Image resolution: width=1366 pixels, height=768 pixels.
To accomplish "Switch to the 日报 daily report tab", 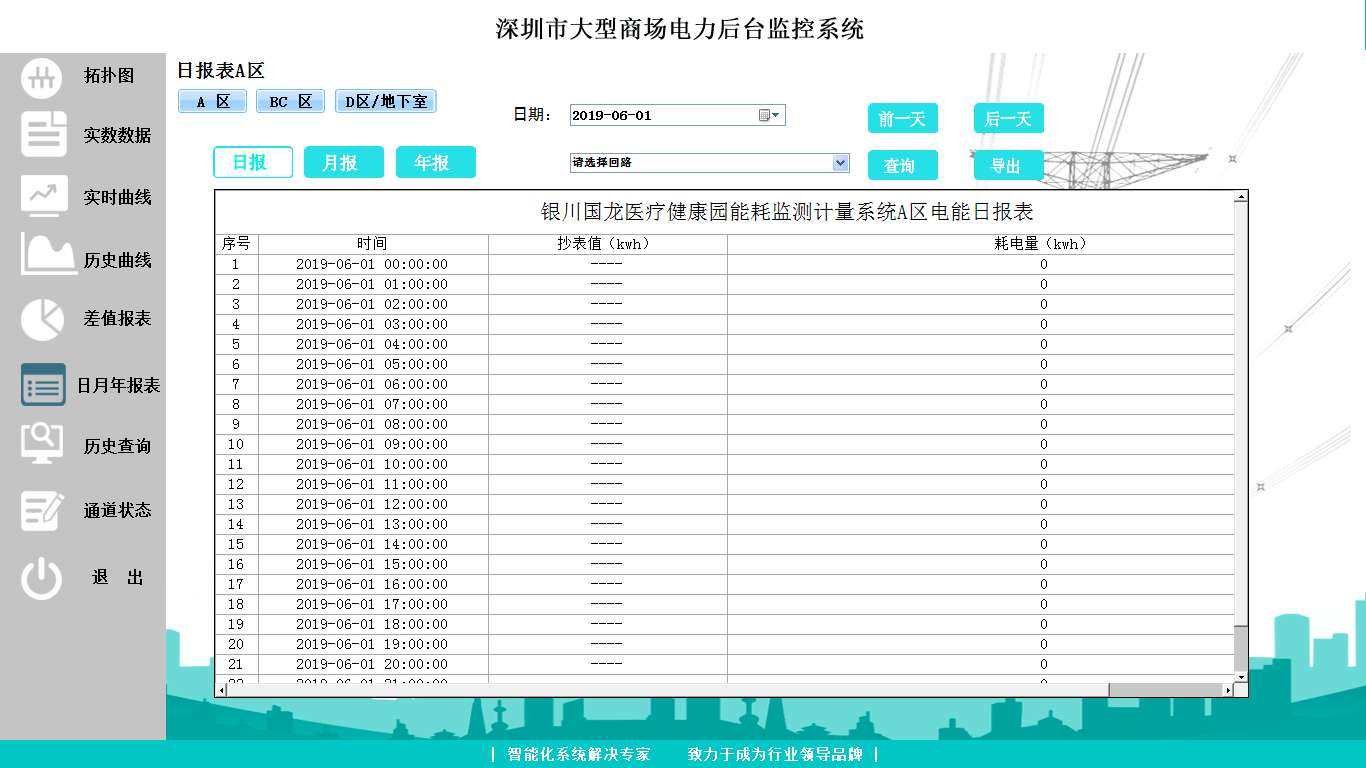I will [253, 162].
